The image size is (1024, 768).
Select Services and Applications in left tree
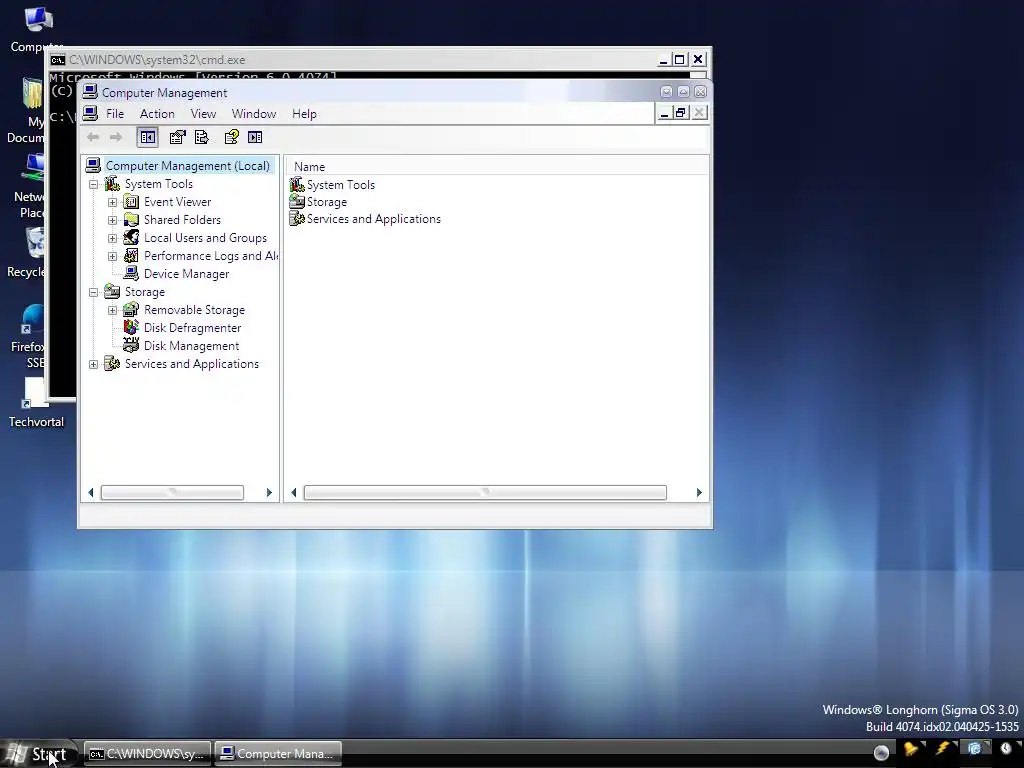coord(192,364)
